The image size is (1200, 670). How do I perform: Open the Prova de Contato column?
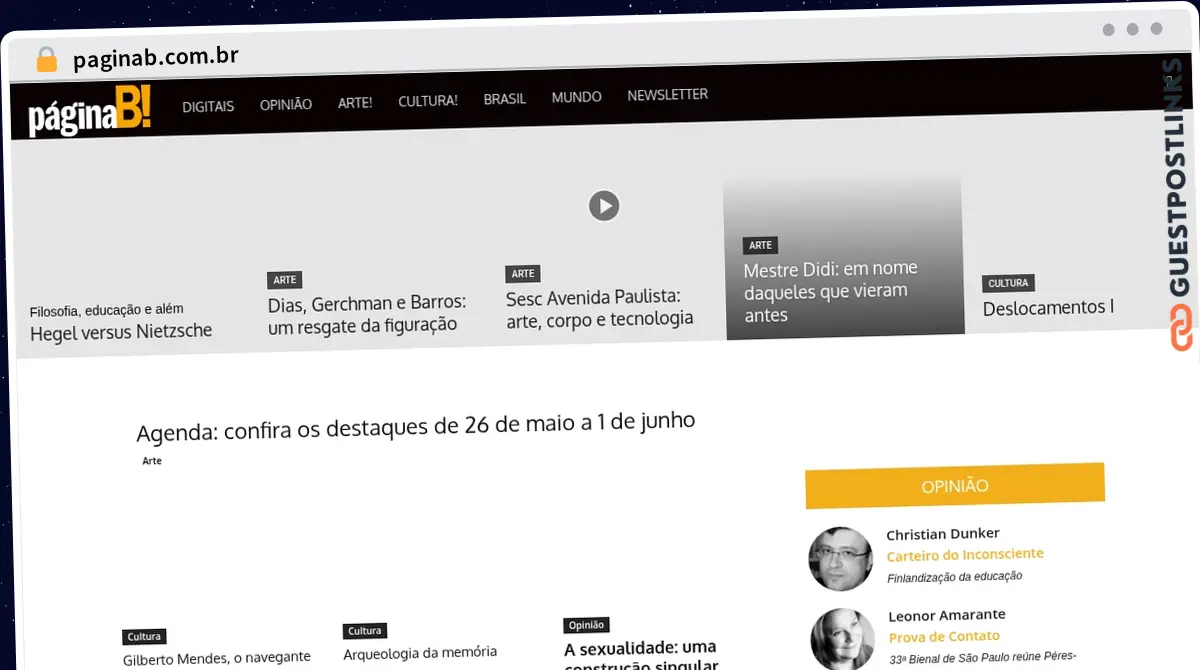click(944, 636)
